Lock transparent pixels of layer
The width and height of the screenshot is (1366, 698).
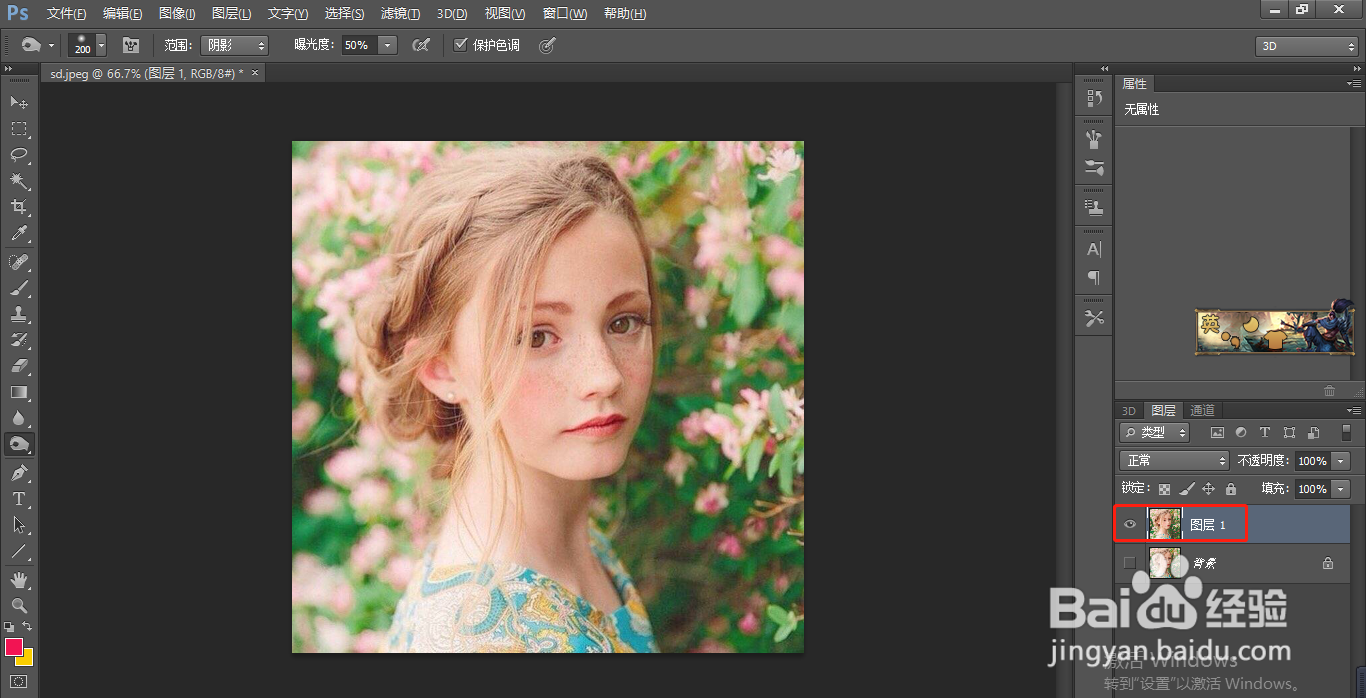[x=1164, y=489]
